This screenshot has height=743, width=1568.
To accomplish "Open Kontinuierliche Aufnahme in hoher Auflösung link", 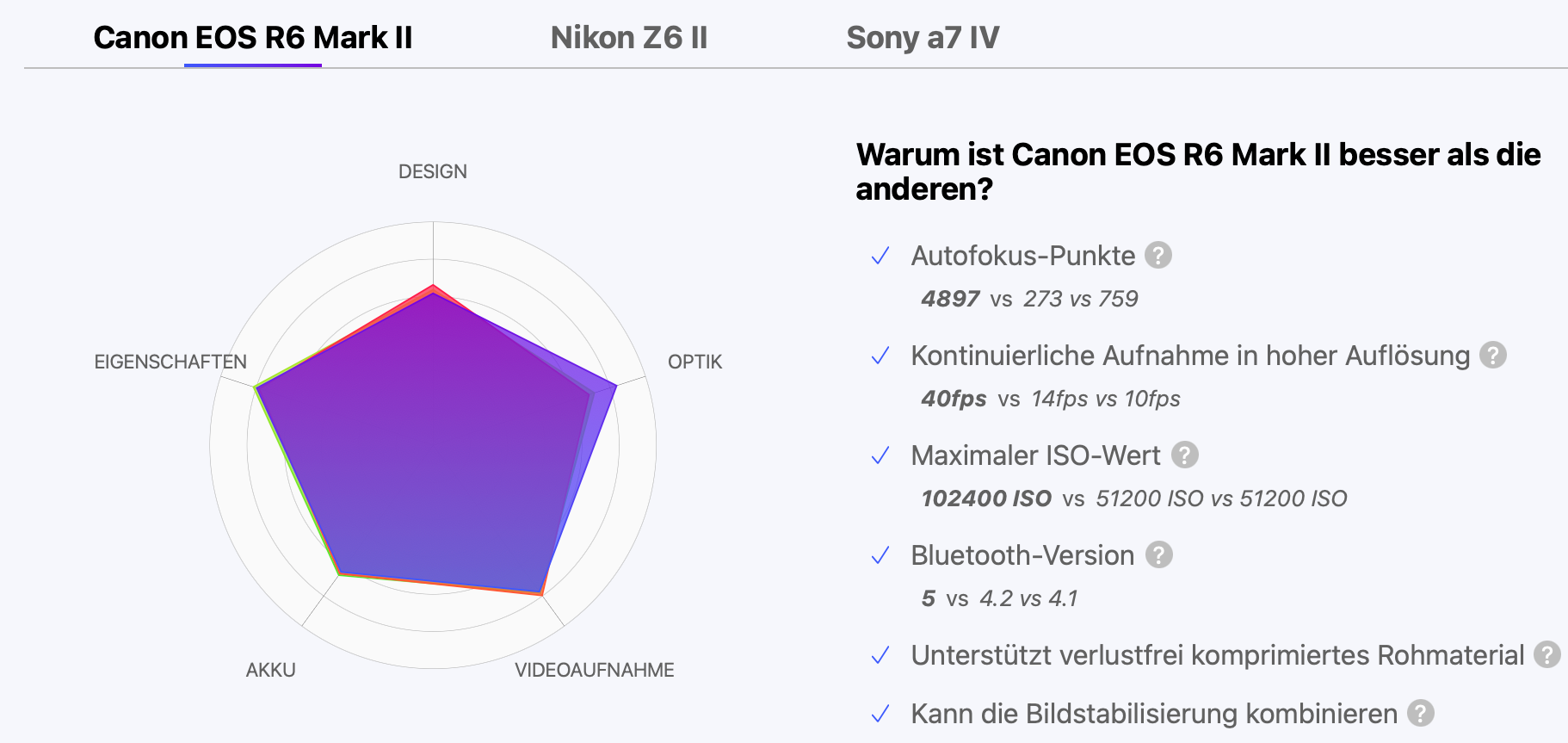I will (x=1189, y=356).
